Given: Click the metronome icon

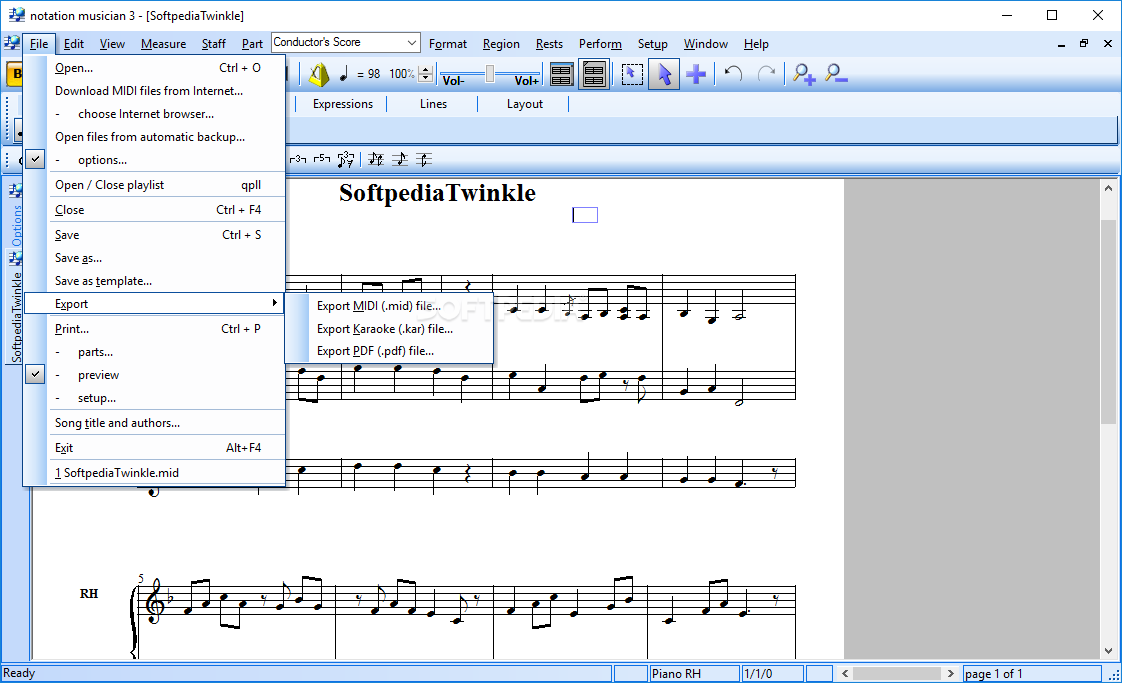Looking at the screenshot, I should 318,74.
